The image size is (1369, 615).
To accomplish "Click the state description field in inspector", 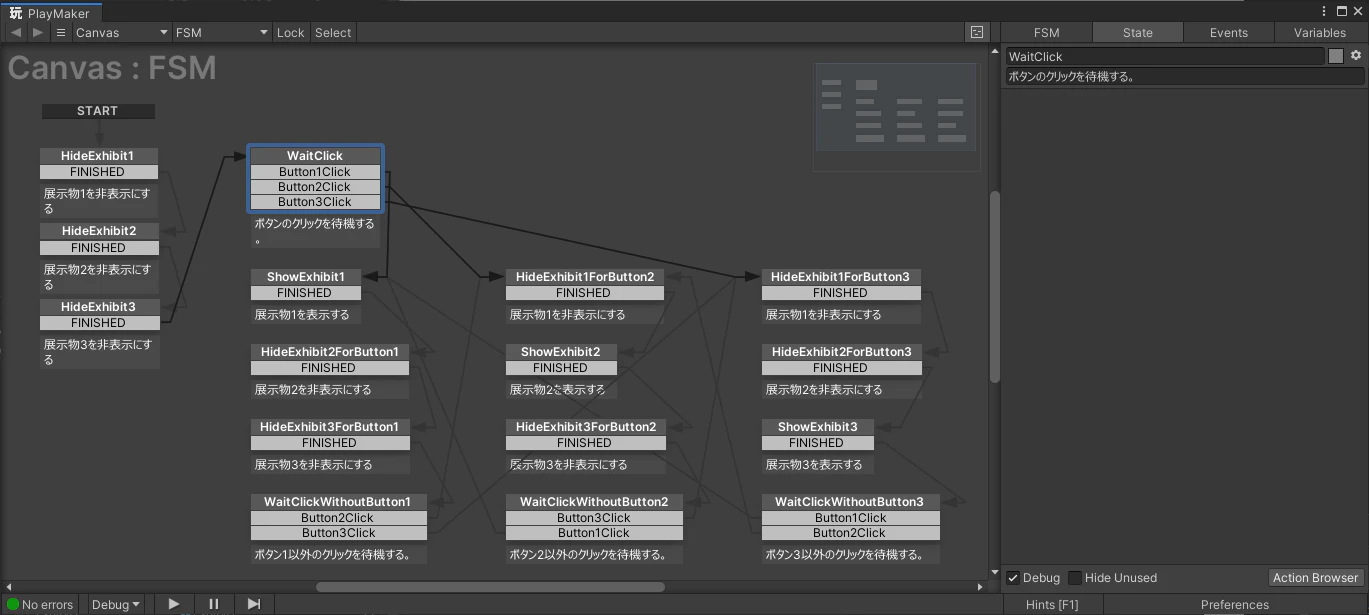I will point(1184,76).
